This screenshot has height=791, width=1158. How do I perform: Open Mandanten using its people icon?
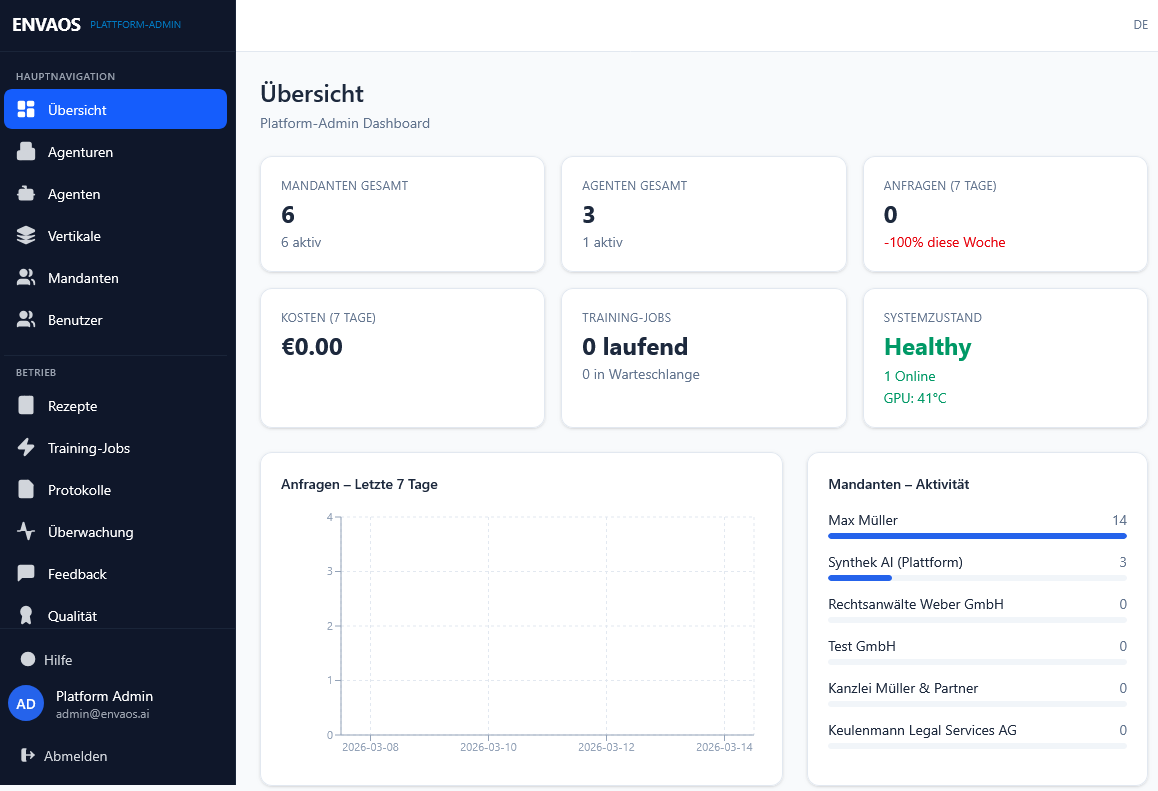26,278
